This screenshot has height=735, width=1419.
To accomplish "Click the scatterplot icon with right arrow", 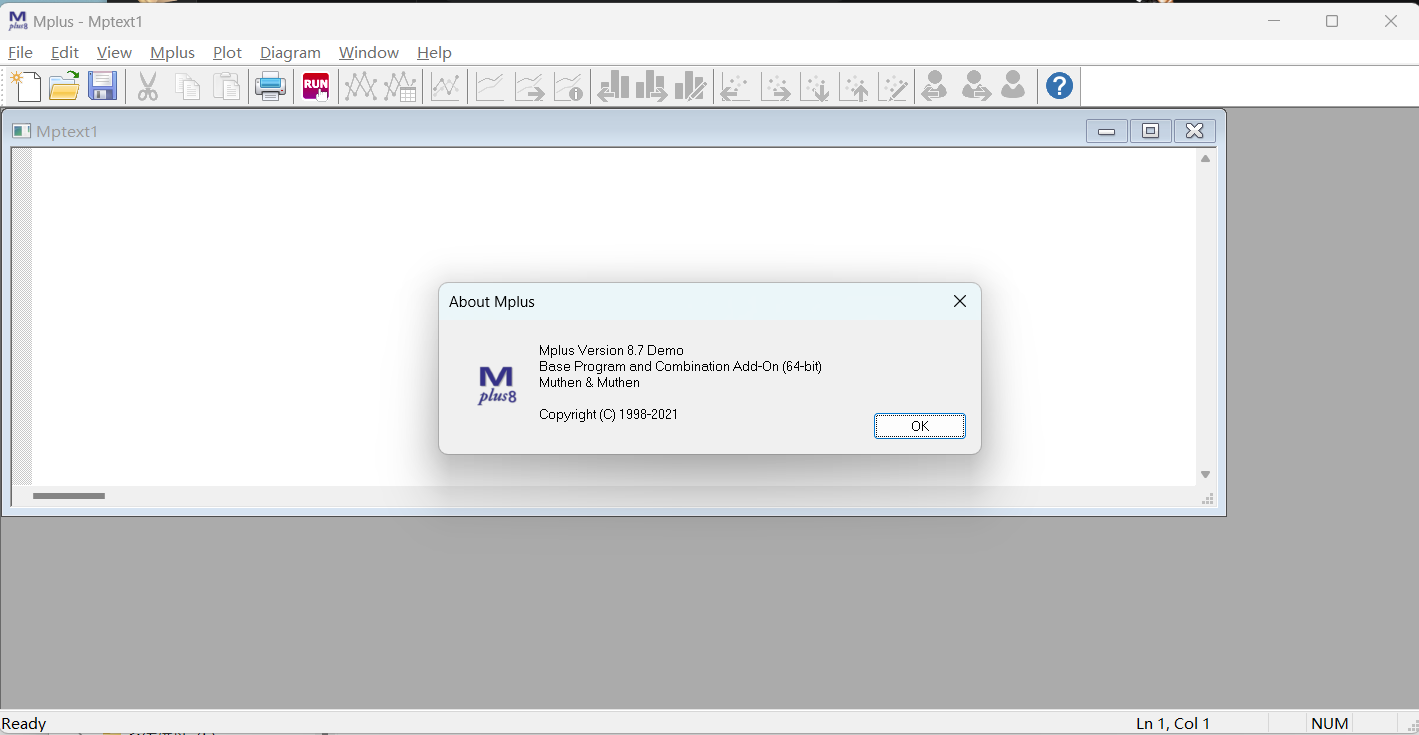I will coord(775,87).
